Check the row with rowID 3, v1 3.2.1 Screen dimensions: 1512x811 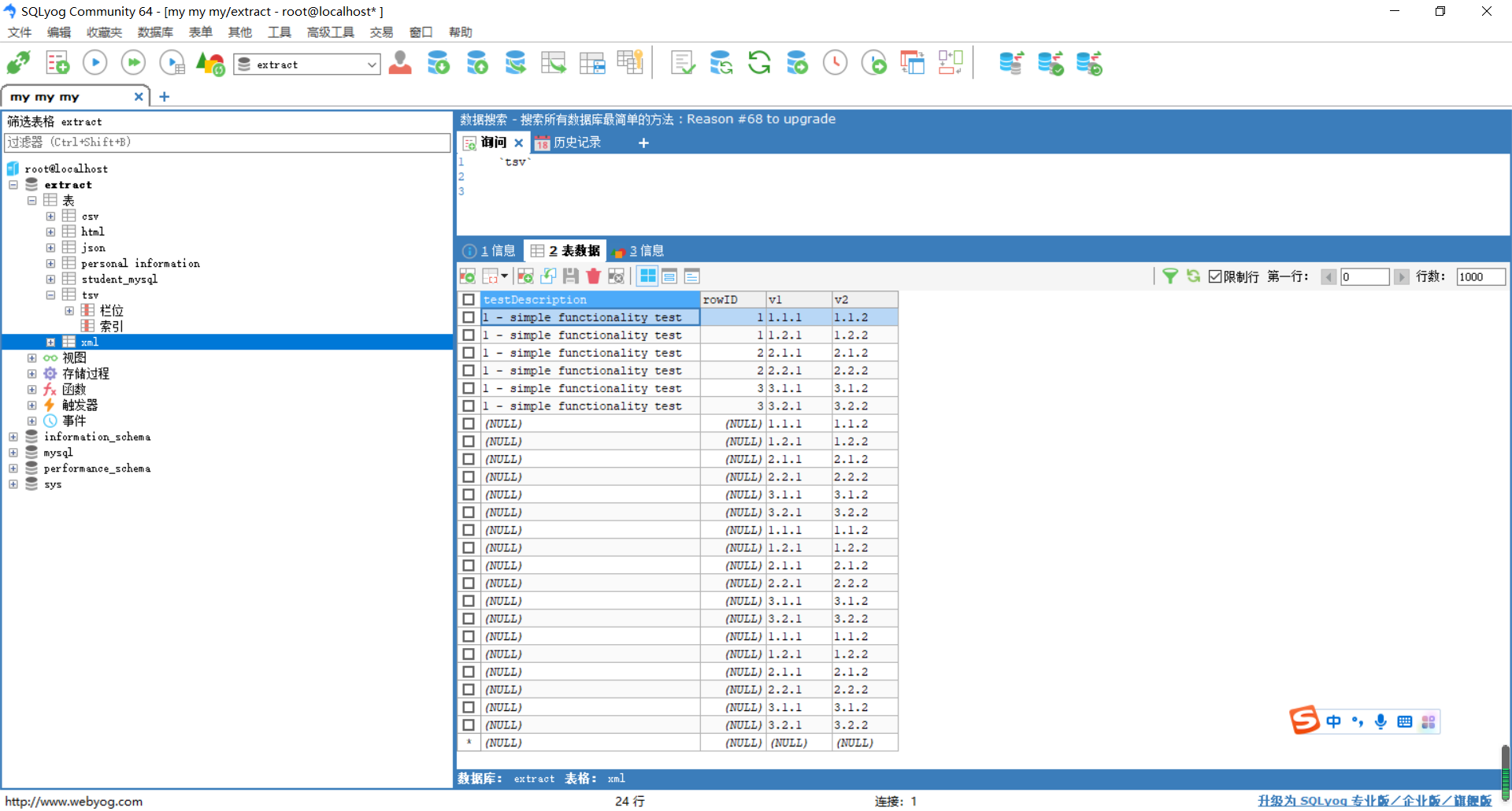pos(469,406)
